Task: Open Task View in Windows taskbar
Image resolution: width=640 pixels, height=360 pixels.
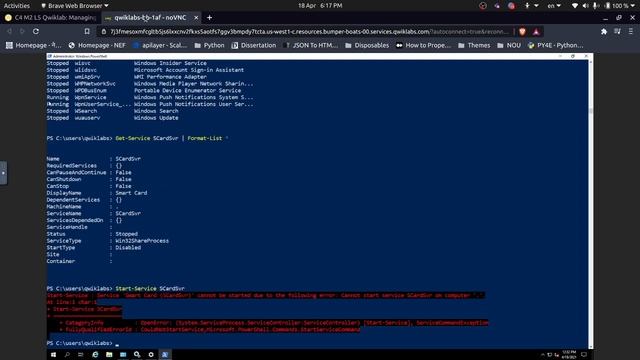Action: (81, 355)
